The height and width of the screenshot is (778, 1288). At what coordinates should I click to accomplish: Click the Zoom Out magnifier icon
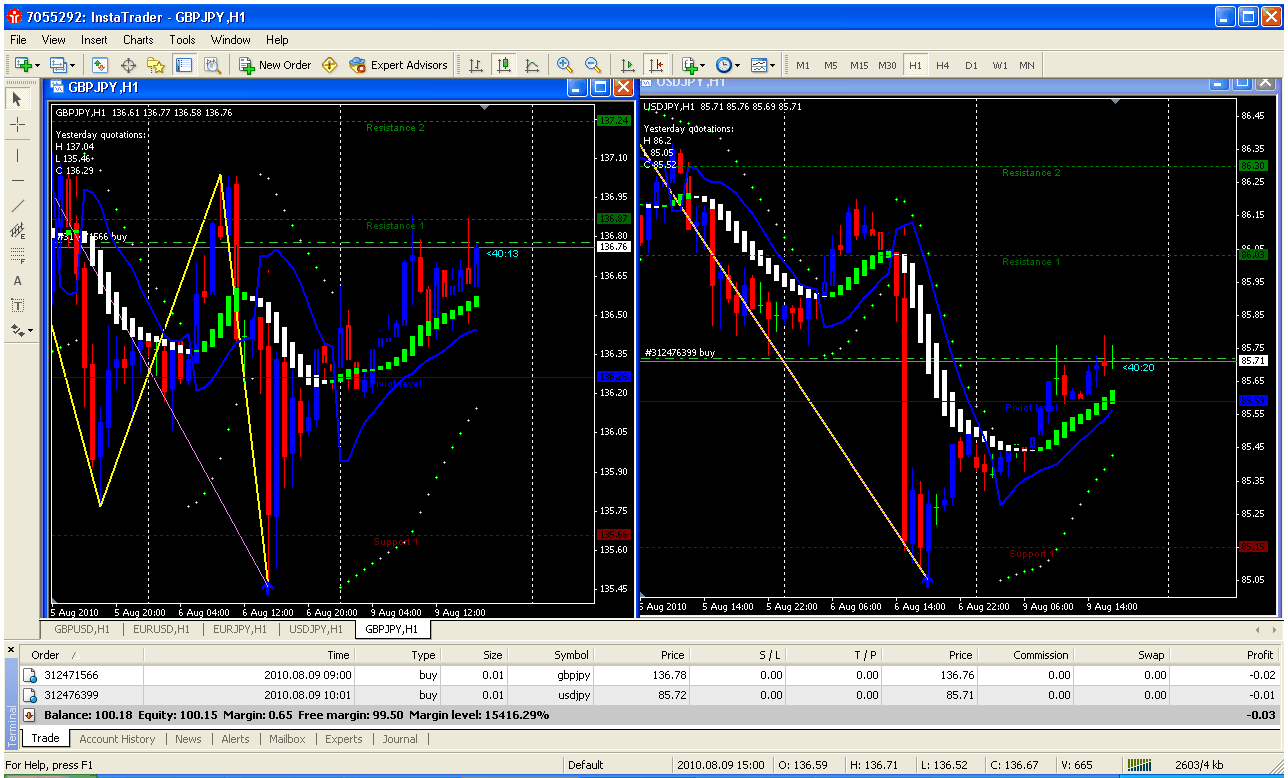click(x=592, y=65)
